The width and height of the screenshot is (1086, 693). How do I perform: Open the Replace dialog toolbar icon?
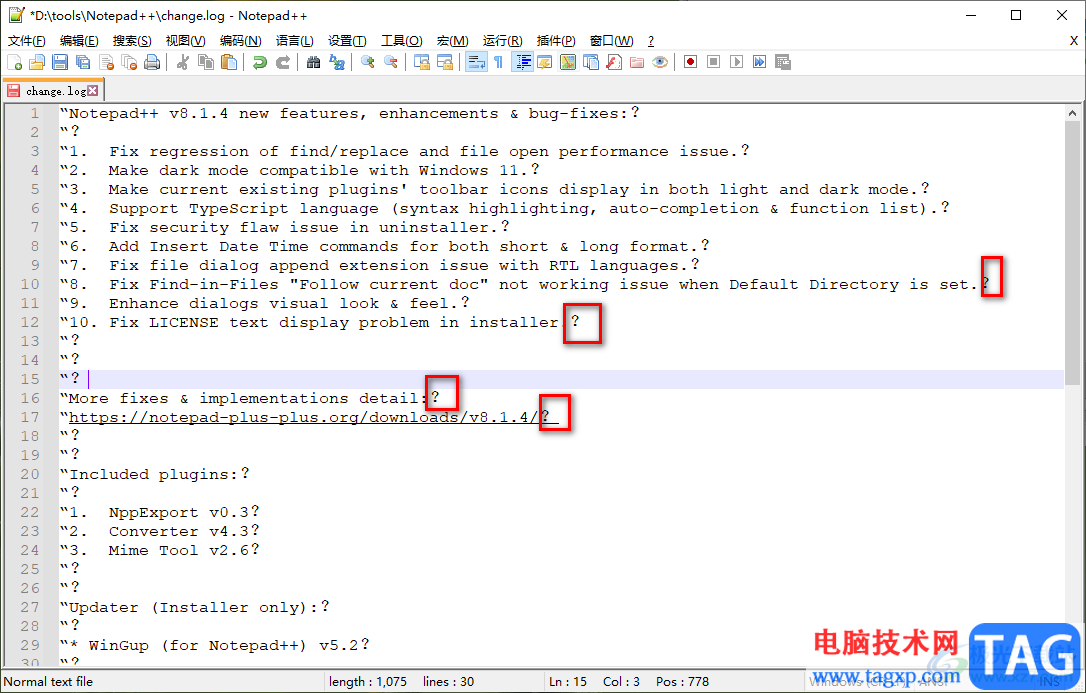(337, 62)
